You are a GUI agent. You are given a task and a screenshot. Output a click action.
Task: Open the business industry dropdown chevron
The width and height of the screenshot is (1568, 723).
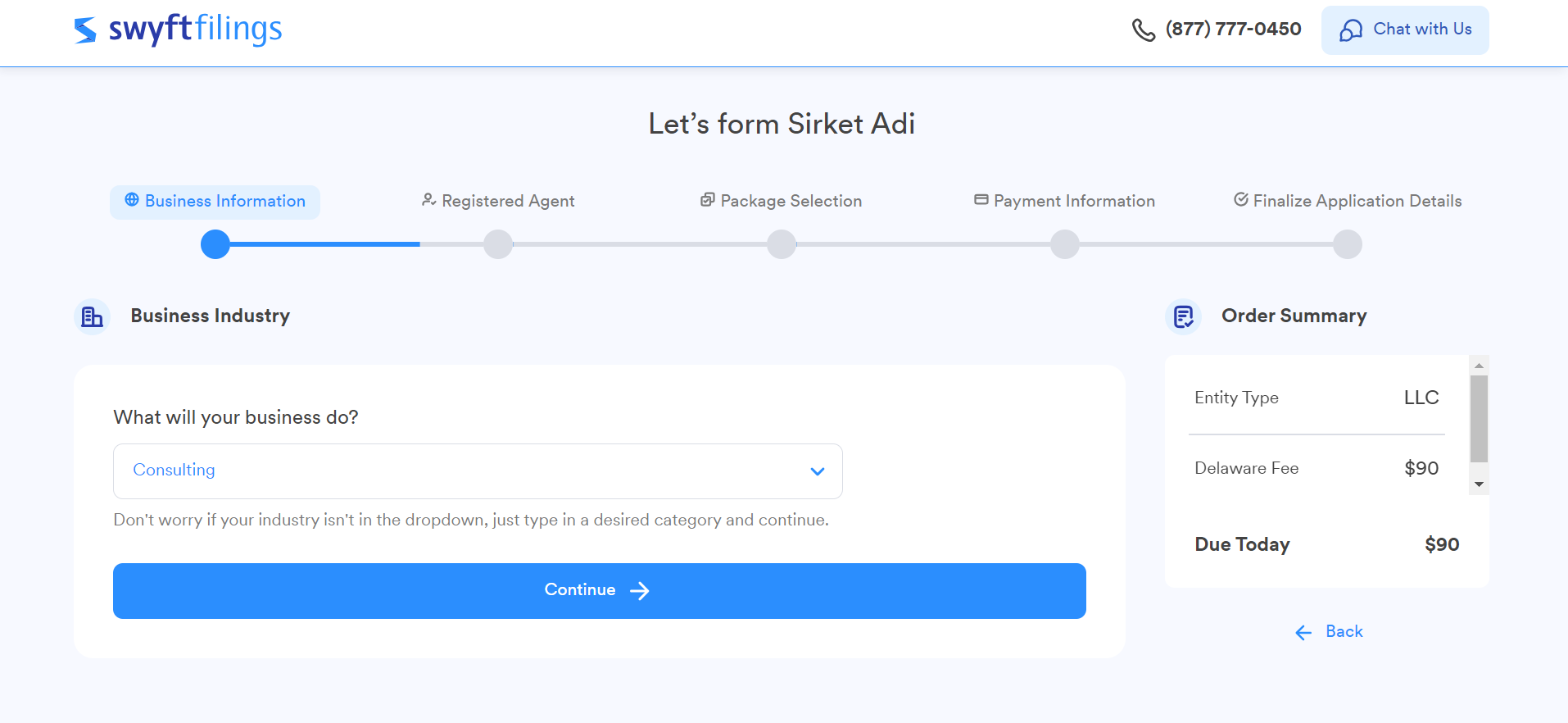tap(817, 471)
